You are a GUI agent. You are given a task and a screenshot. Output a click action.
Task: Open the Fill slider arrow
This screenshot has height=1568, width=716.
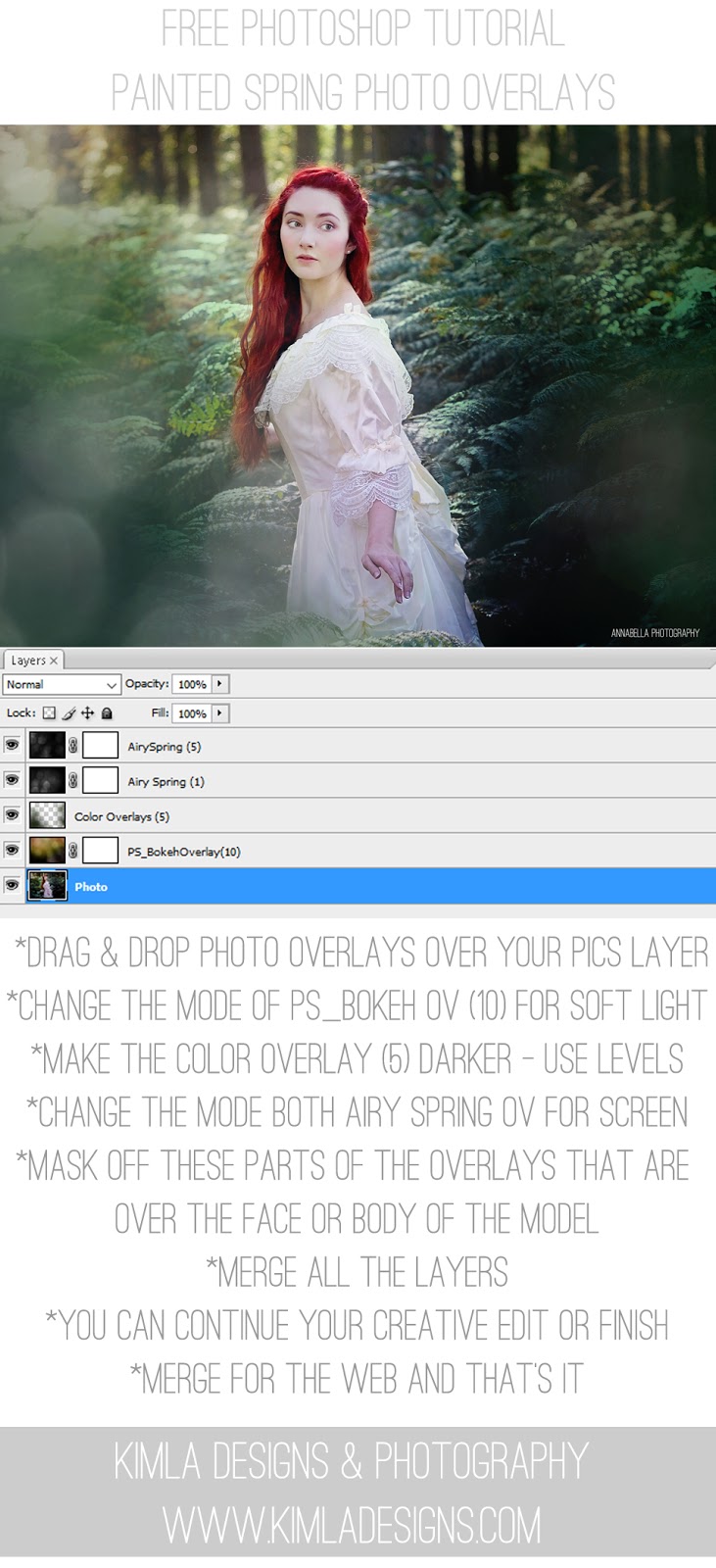point(220,713)
